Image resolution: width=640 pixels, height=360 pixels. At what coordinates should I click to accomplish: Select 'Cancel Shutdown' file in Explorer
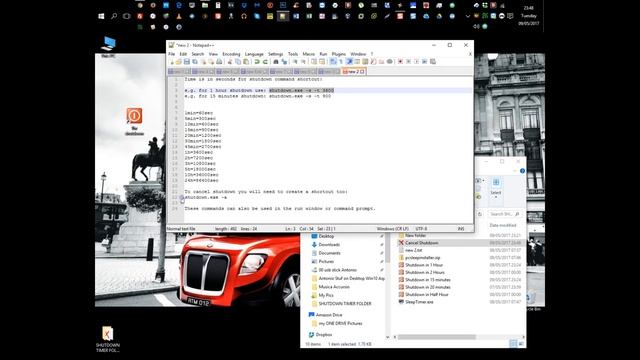[x=422, y=243]
